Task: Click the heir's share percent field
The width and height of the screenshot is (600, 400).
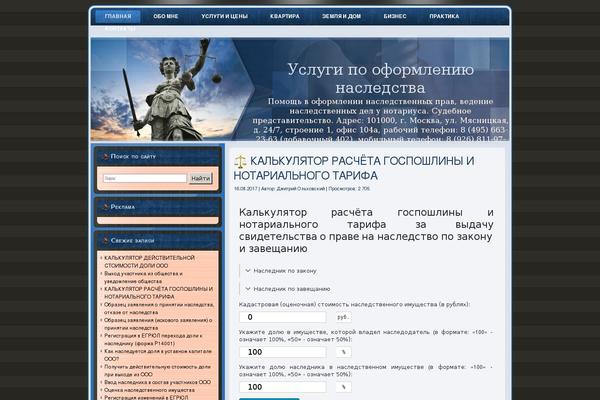Action: (283, 387)
